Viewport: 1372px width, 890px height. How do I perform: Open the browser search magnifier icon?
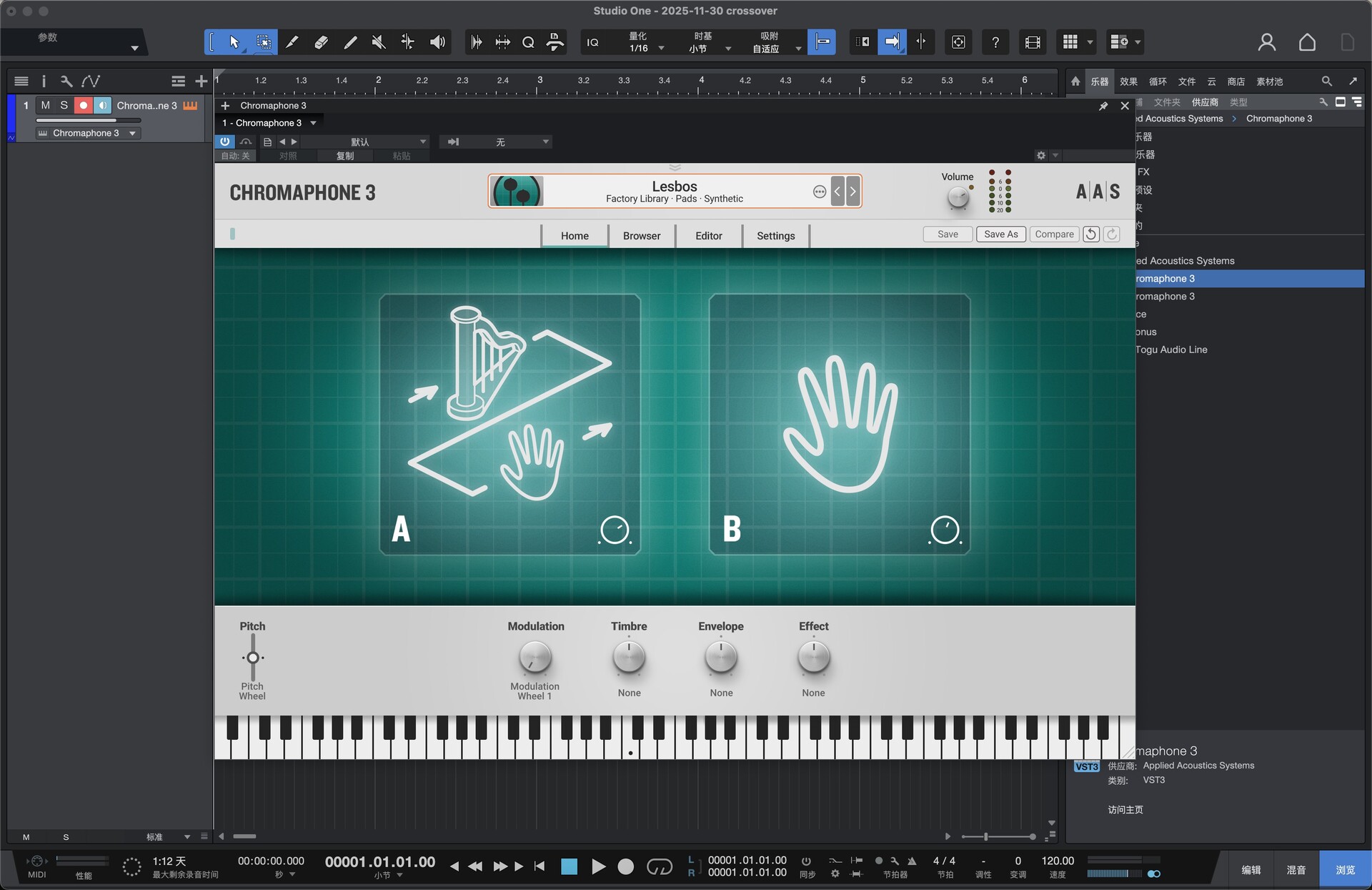(x=1326, y=81)
